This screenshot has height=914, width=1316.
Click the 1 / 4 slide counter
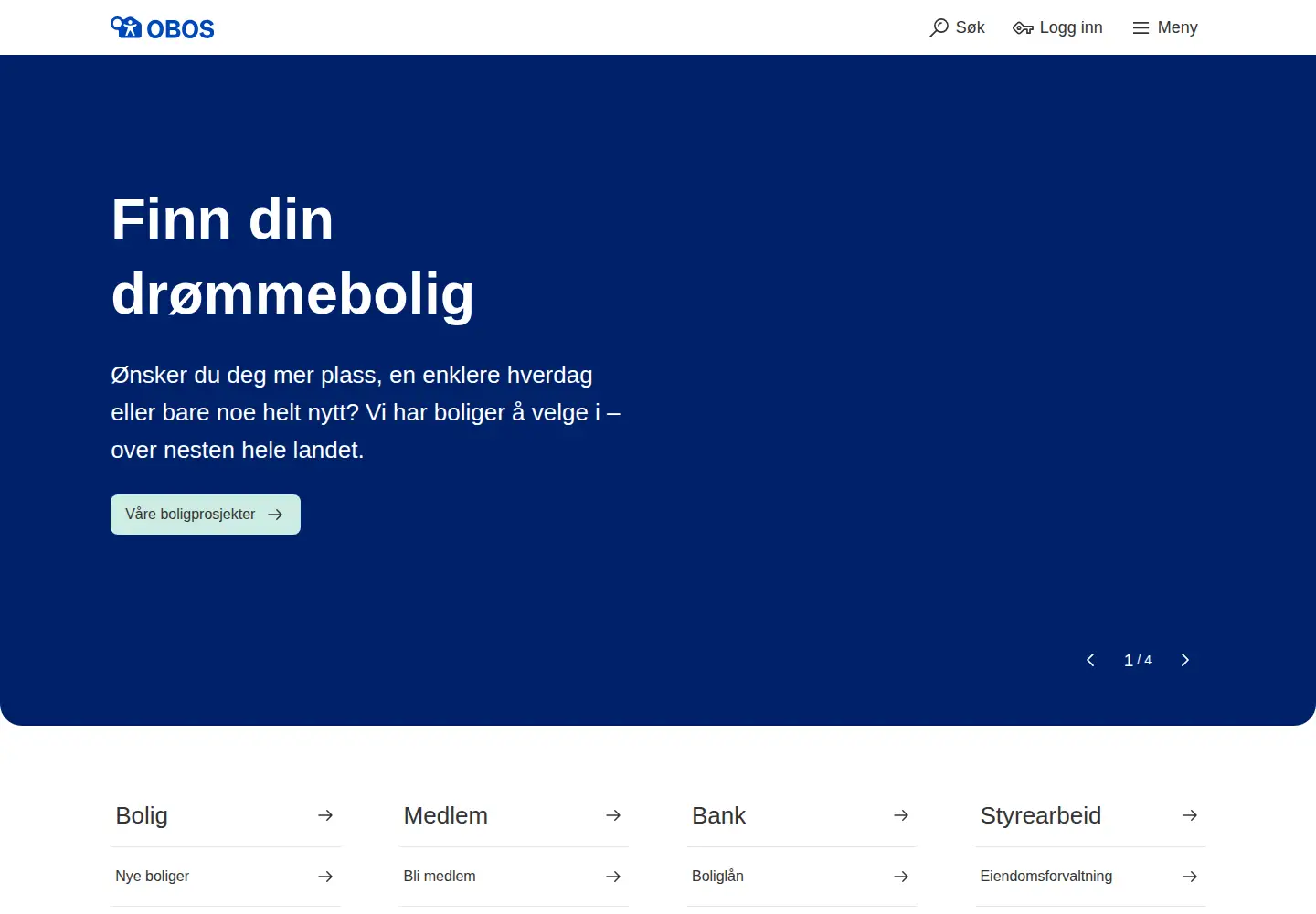(x=1138, y=660)
